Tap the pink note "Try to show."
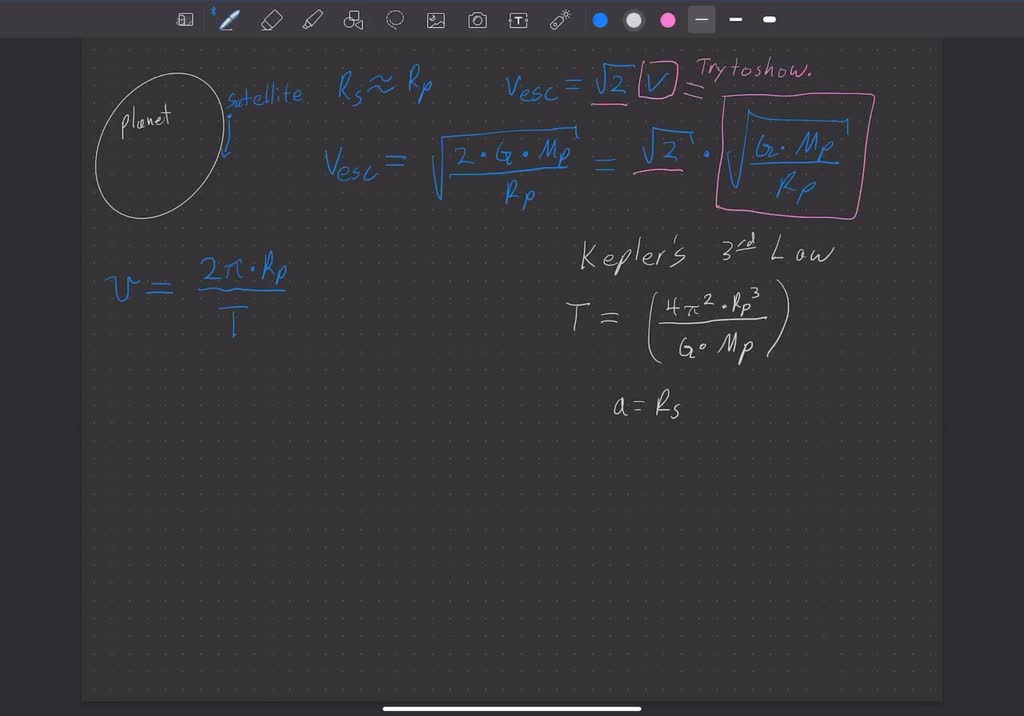 tap(754, 69)
